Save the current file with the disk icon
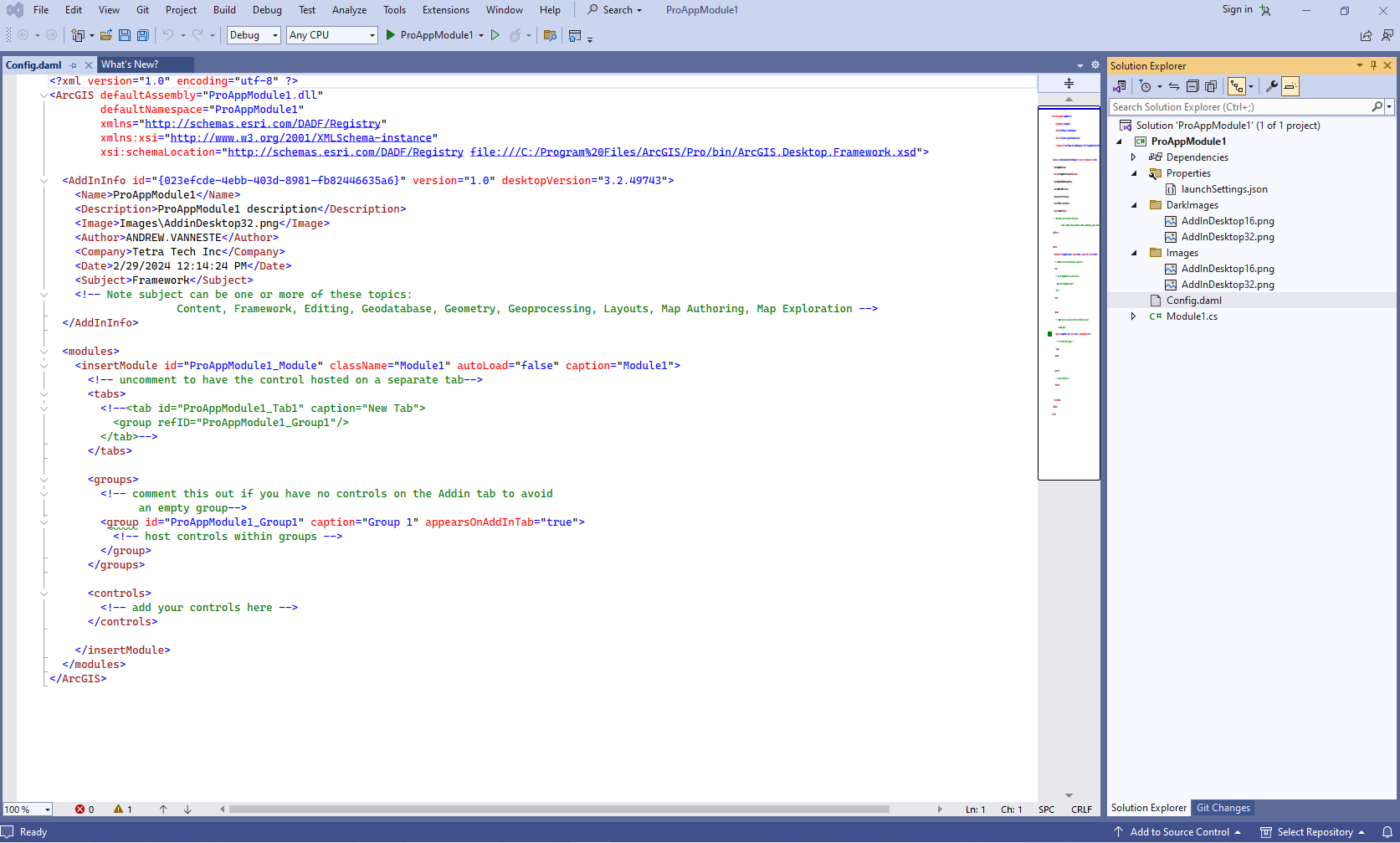The width and height of the screenshot is (1400, 843). (125, 35)
